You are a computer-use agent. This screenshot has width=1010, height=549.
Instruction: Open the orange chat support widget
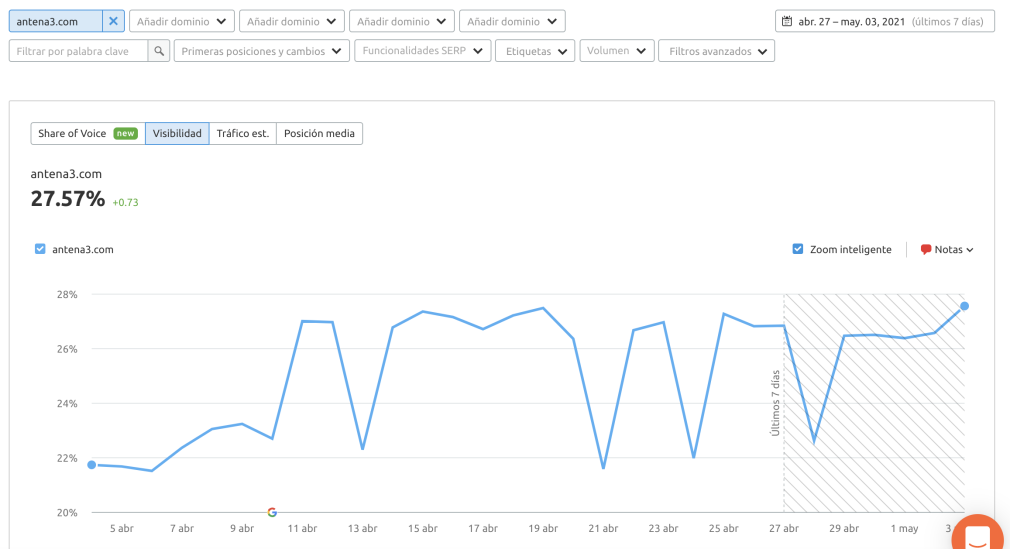pyautogui.click(x=978, y=535)
